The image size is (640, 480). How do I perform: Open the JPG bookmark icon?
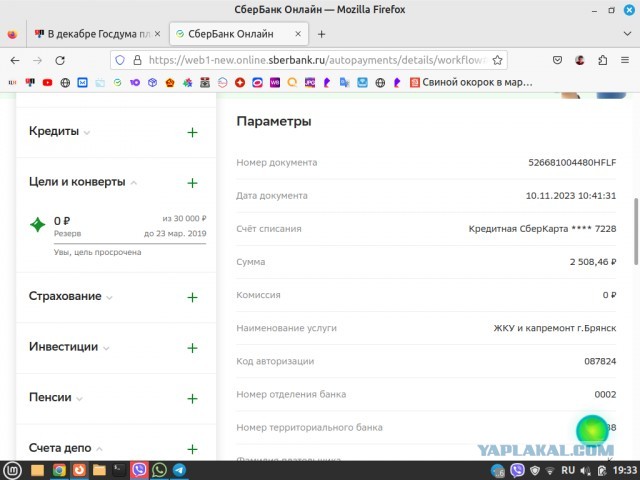tap(310, 82)
